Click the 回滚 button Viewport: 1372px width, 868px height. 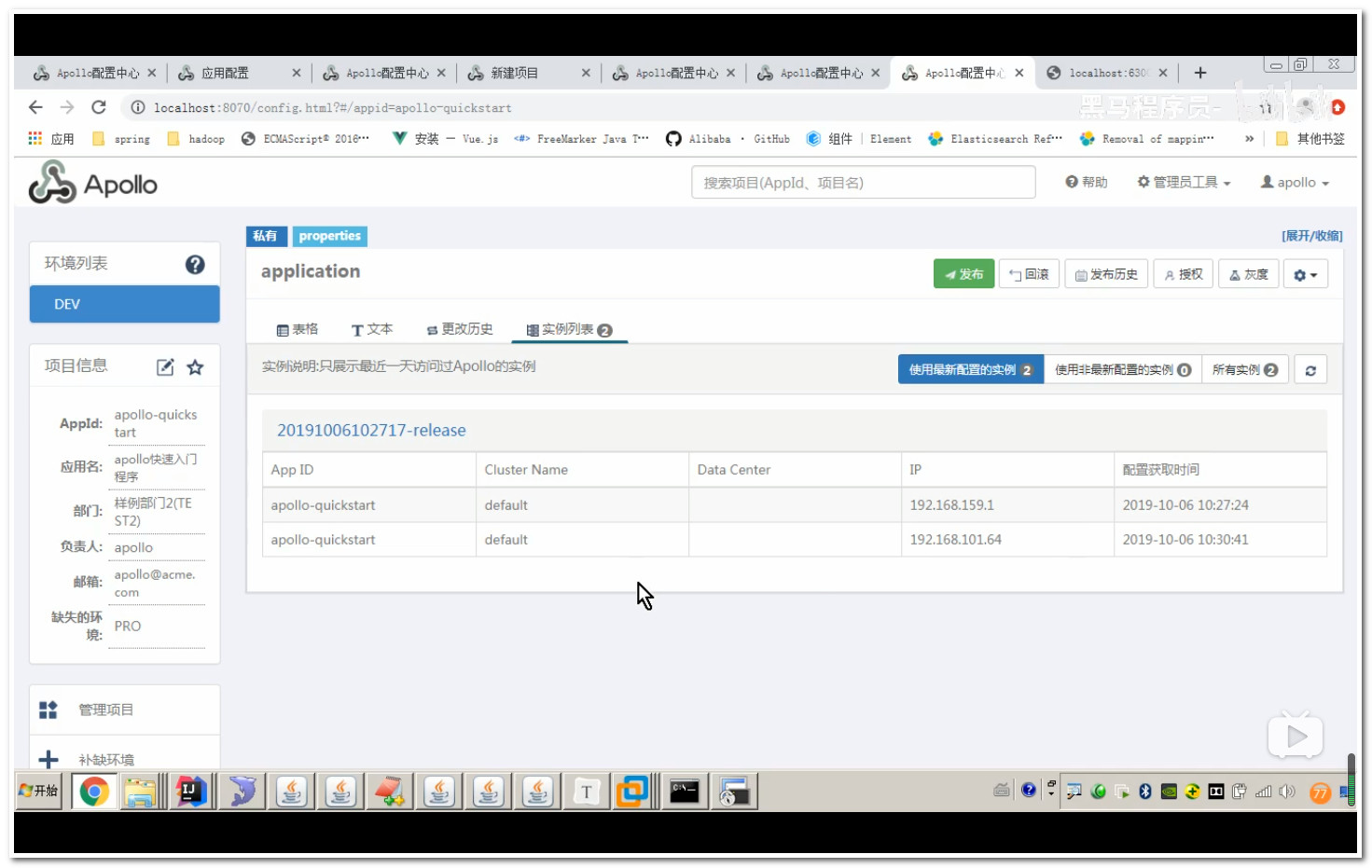(1029, 274)
